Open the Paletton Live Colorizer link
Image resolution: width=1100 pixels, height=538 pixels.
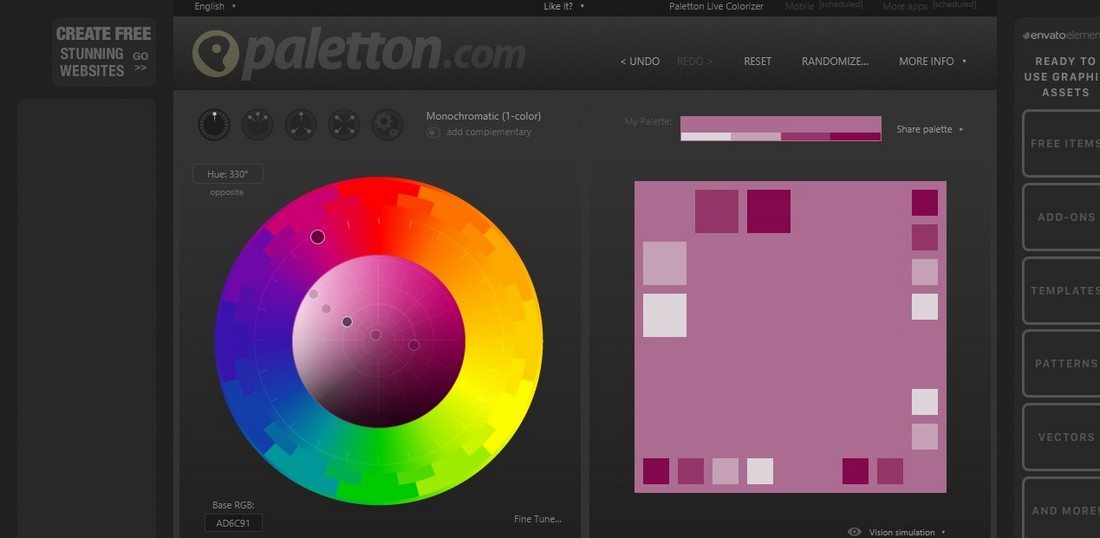716,6
